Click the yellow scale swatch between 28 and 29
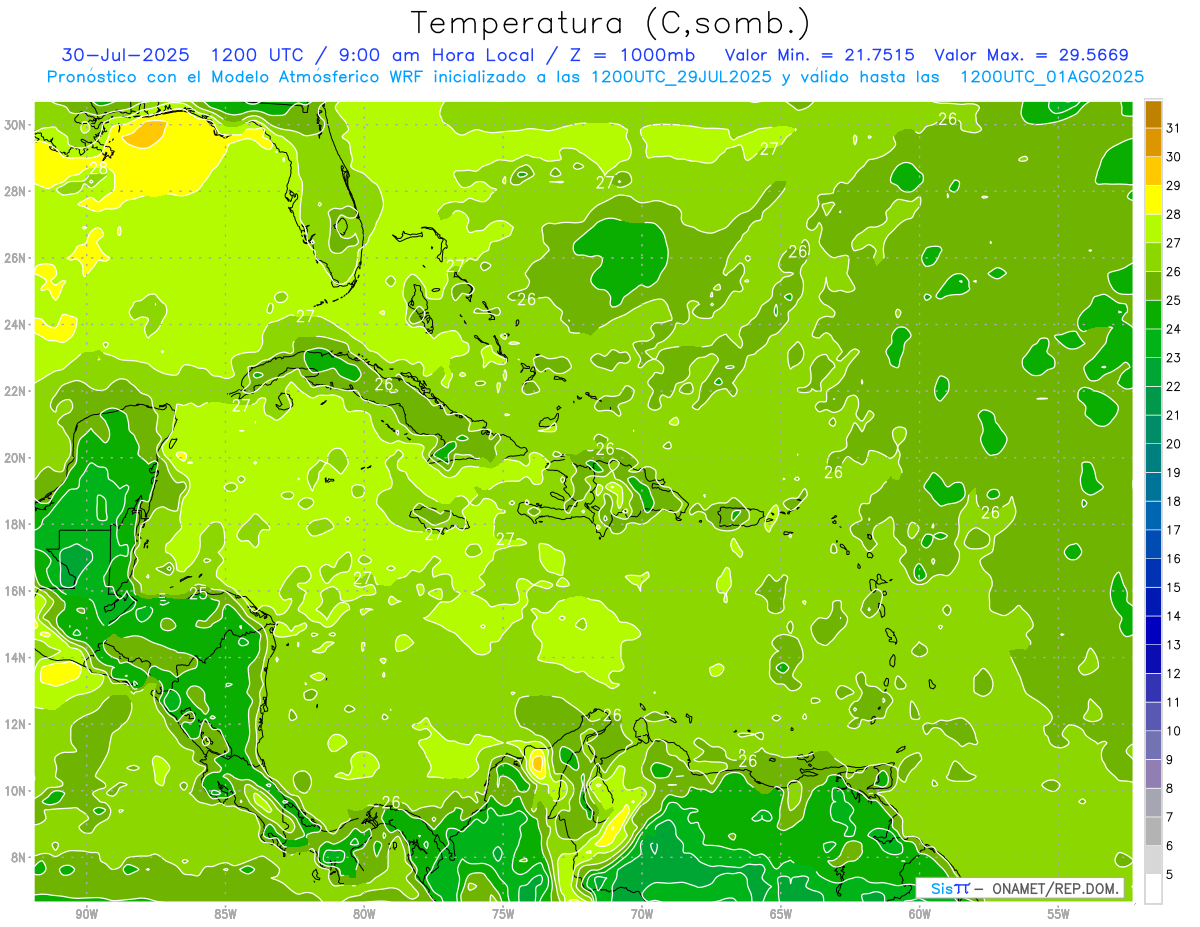This screenshot has height=927, width=1200. pyautogui.click(x=1153, y=199)
